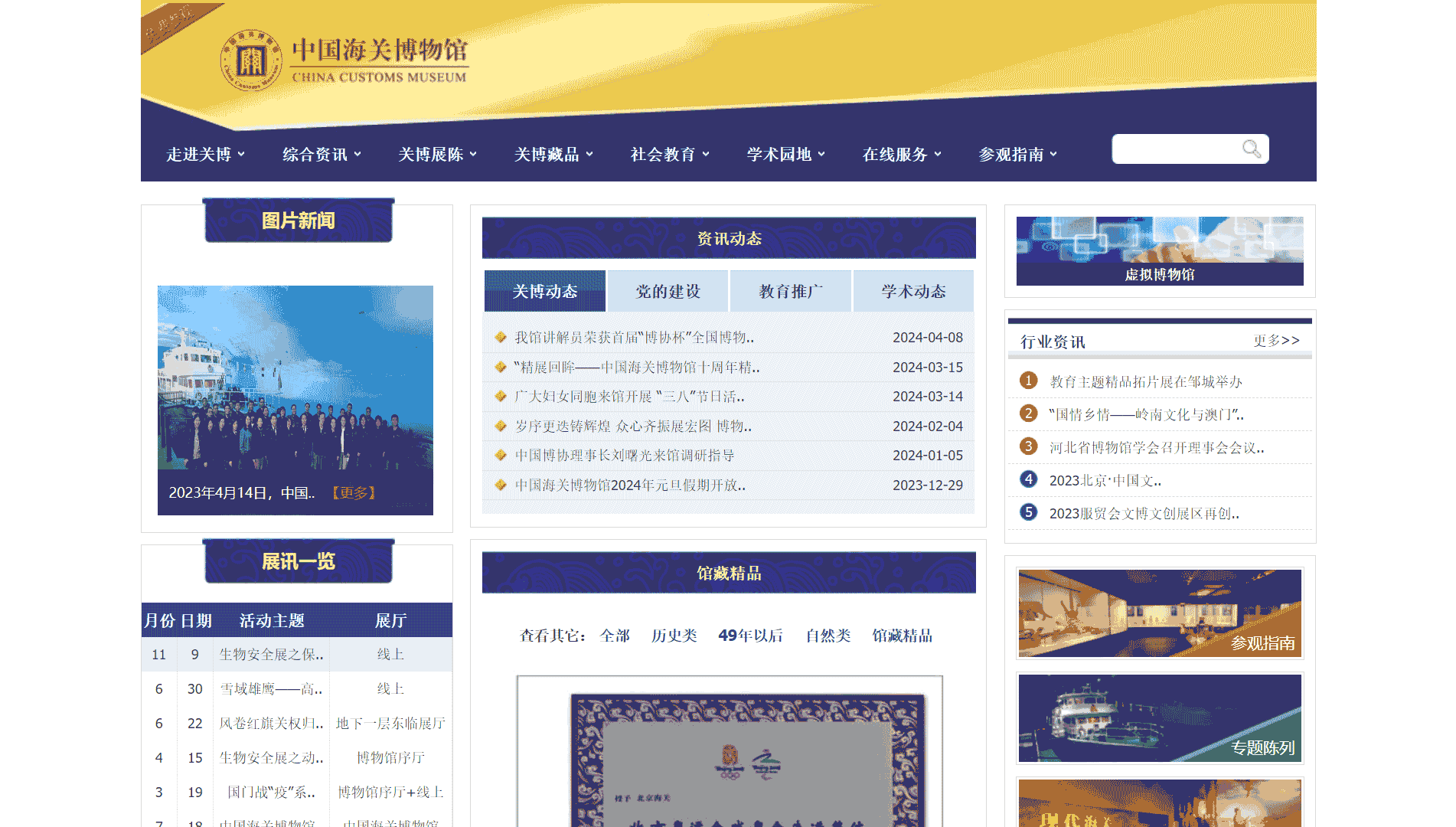The image size is (1456, 827).
Task: Click the number 1 badge in 行业资讯
Action: [1028, 381]
